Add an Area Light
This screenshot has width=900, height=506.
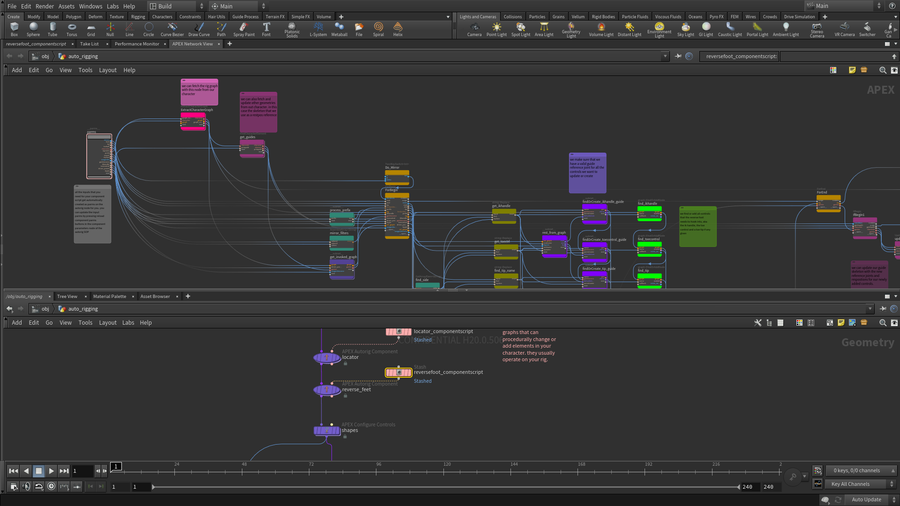click(544, 29)
